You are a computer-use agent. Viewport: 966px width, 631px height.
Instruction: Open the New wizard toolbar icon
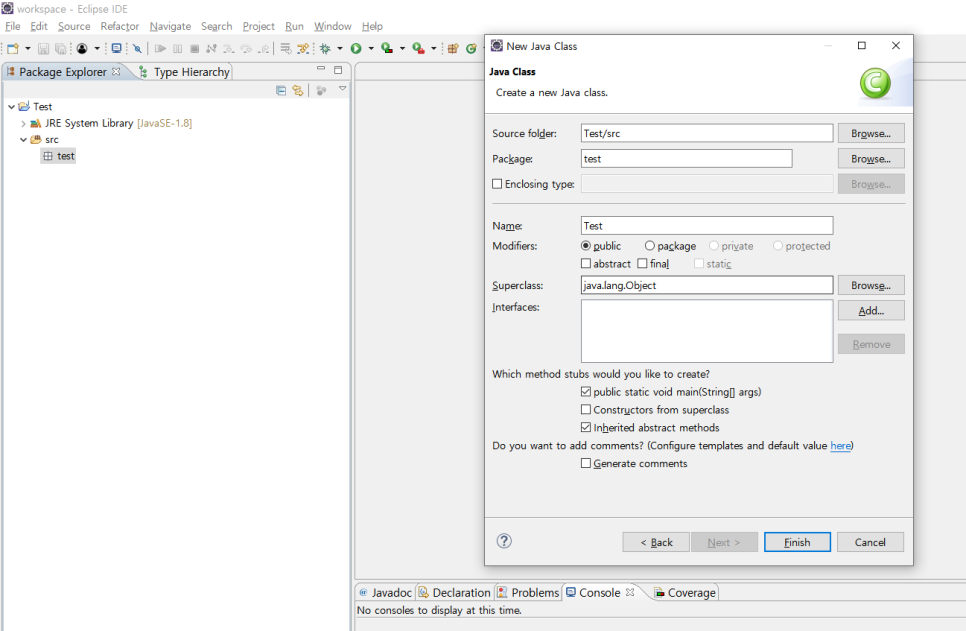pyautogui.click(x=13, y=49)
